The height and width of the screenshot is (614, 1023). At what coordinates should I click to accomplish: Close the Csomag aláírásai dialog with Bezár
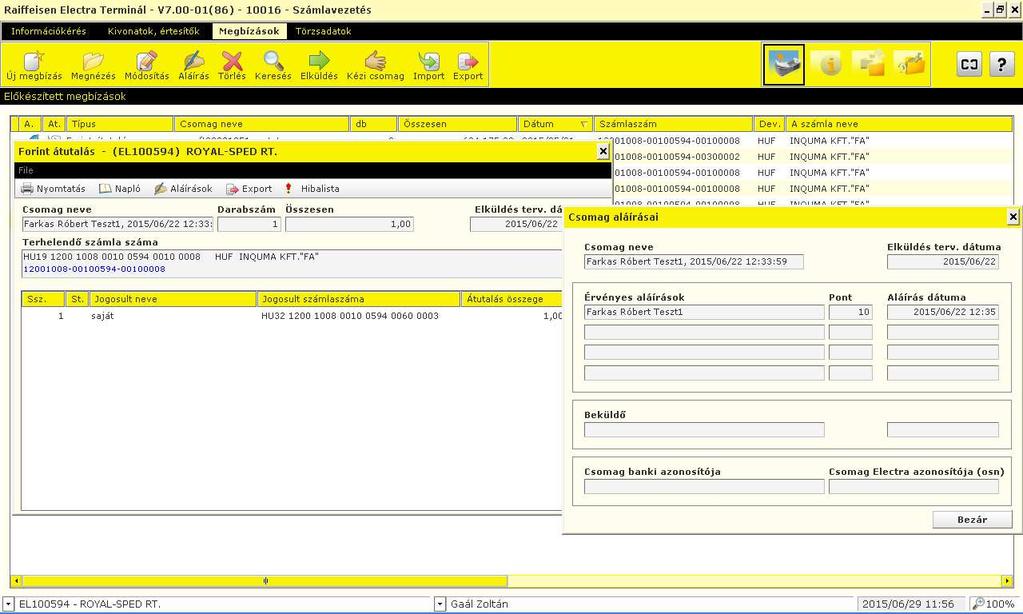(972, 519)
